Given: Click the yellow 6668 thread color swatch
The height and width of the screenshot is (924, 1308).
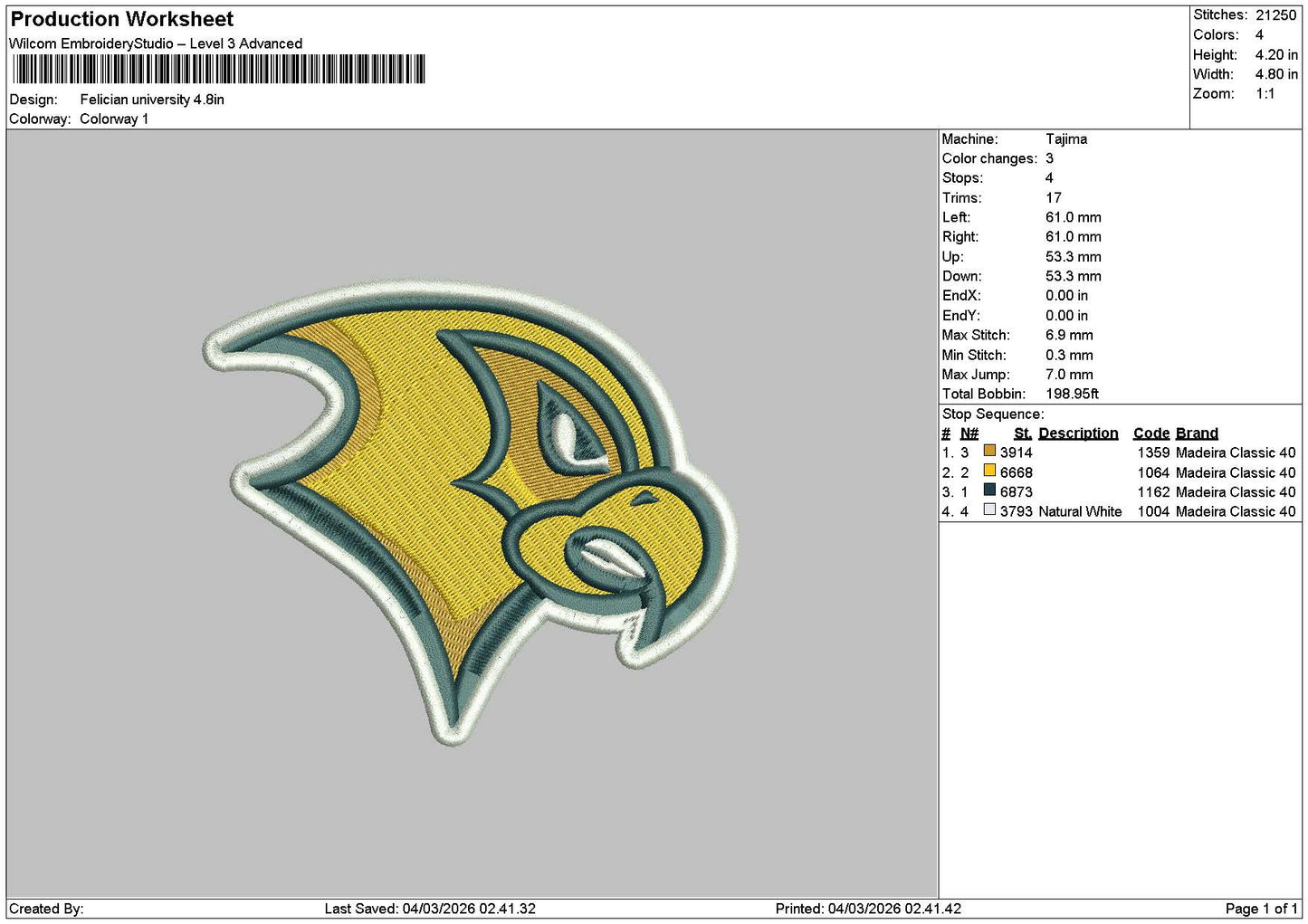Looking at the screenshot, I should point(989,471).
